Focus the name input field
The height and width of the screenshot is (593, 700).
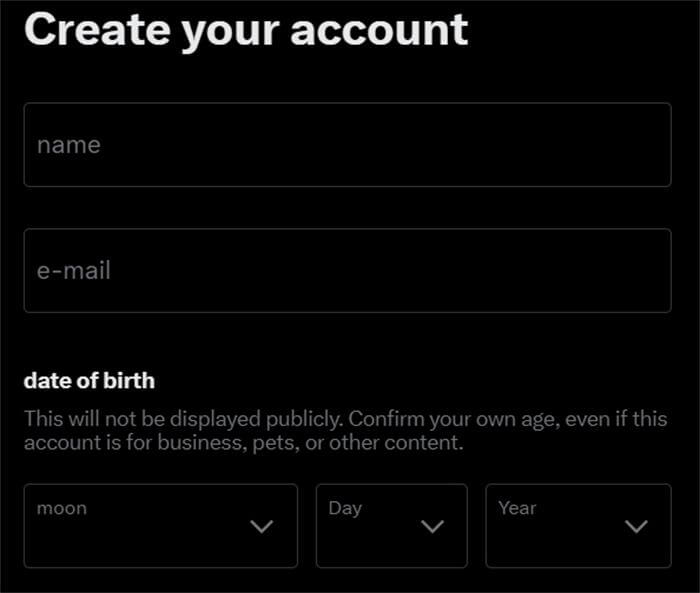pyautogui.click(x=347, y=145)
